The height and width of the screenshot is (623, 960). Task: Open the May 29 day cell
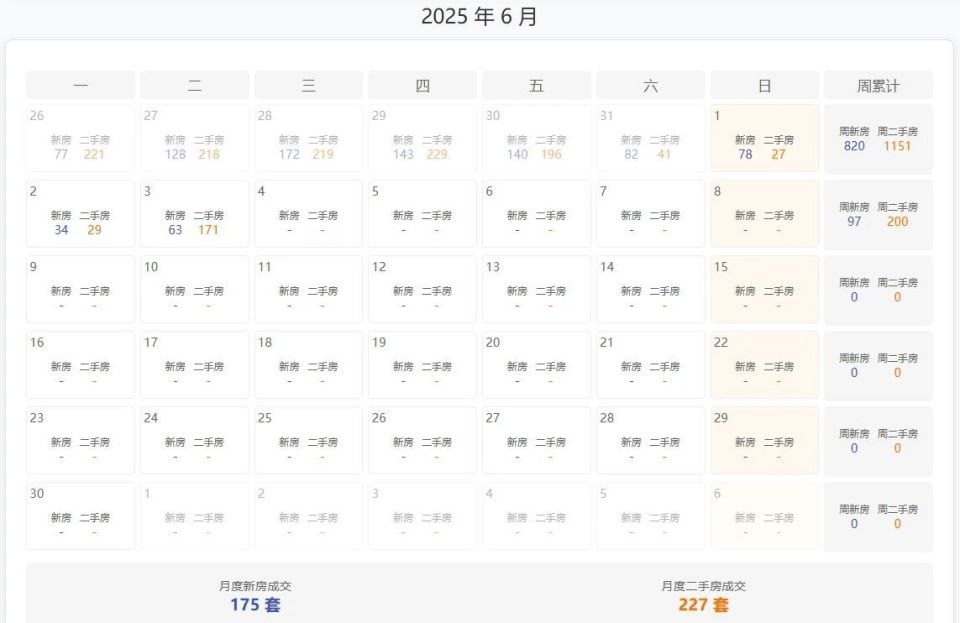pos(422,138)
